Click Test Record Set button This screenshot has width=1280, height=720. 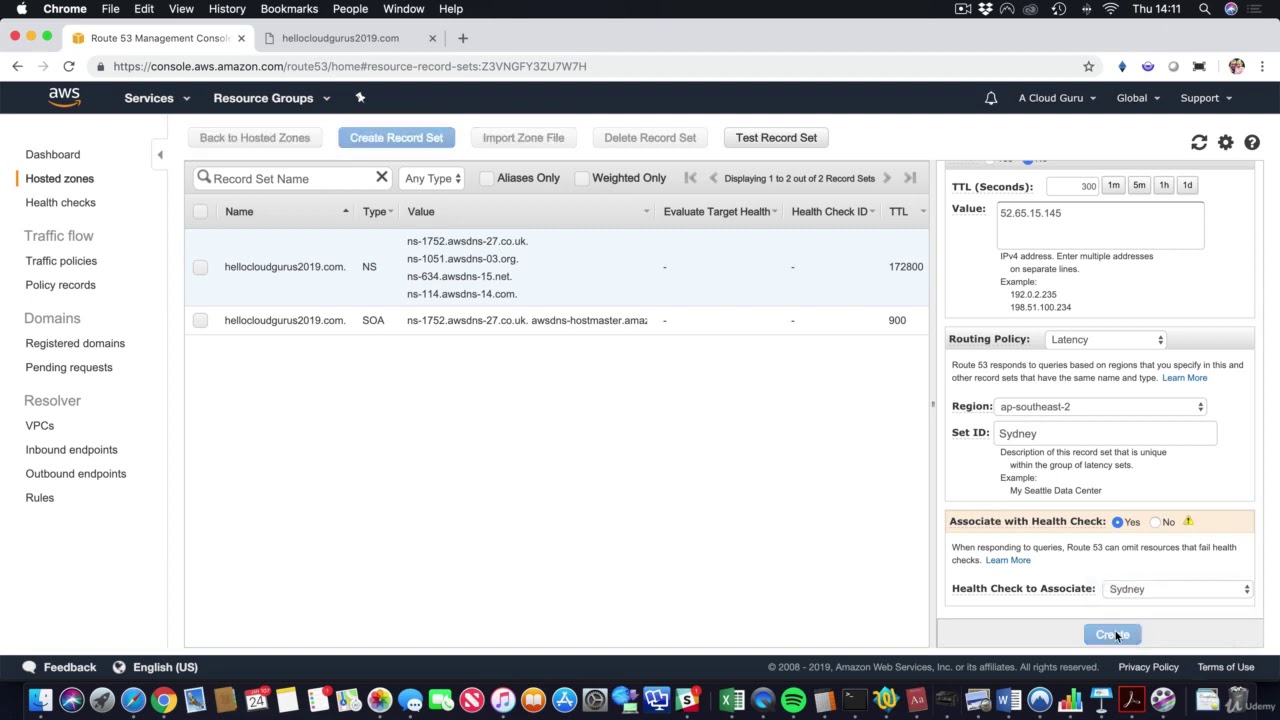[776, 138]
